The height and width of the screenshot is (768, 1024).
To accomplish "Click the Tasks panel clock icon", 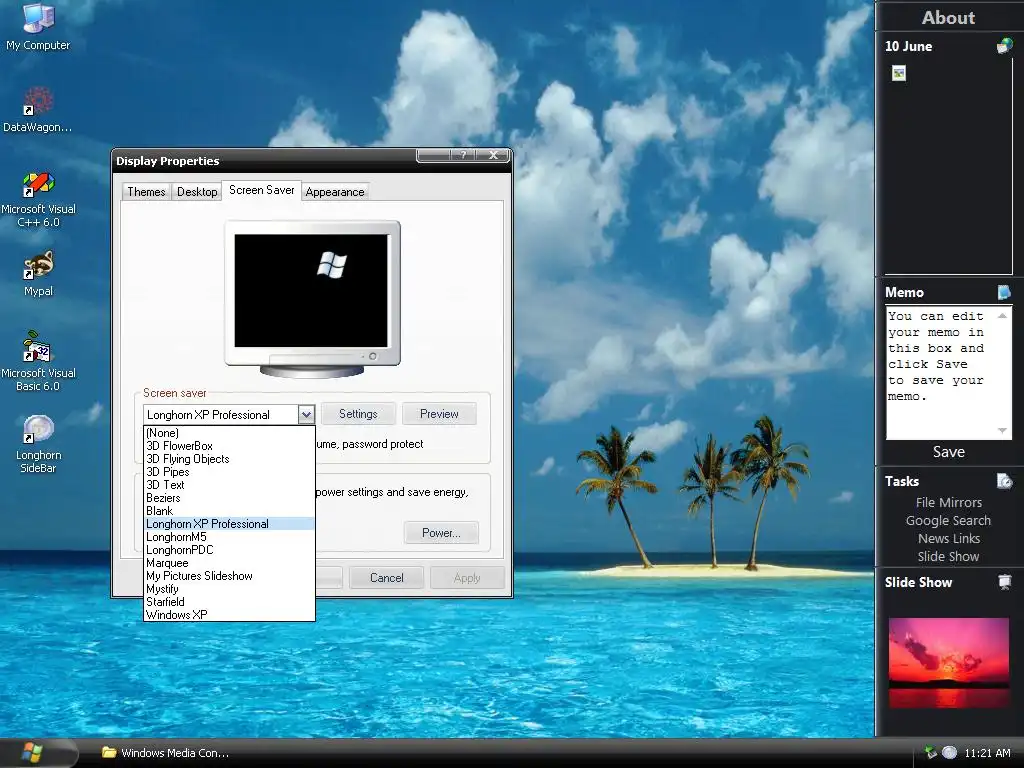I will pyautogui.click(x=1004, y=481).
